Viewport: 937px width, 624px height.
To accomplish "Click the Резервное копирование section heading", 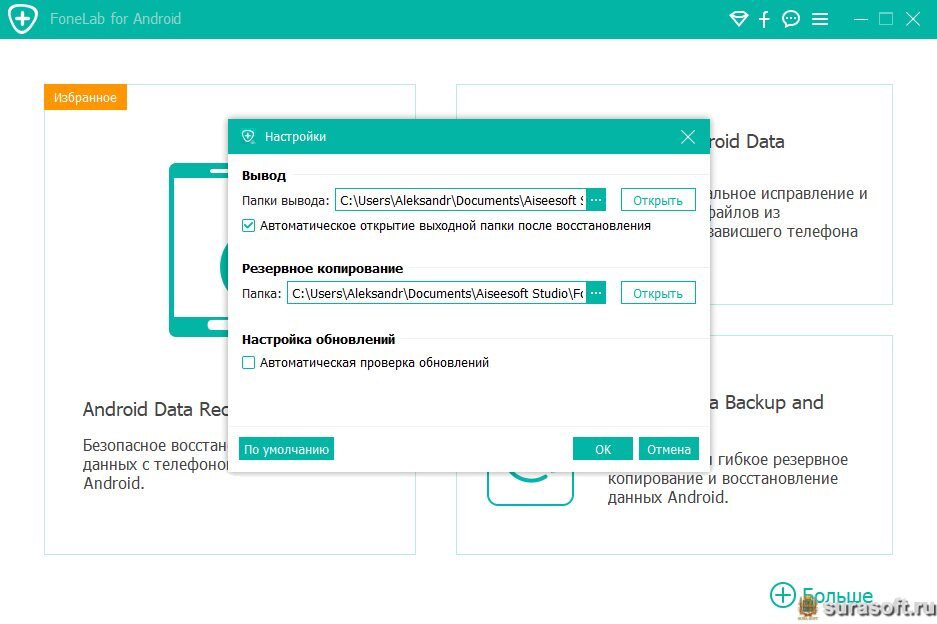I will coord(322,268).
